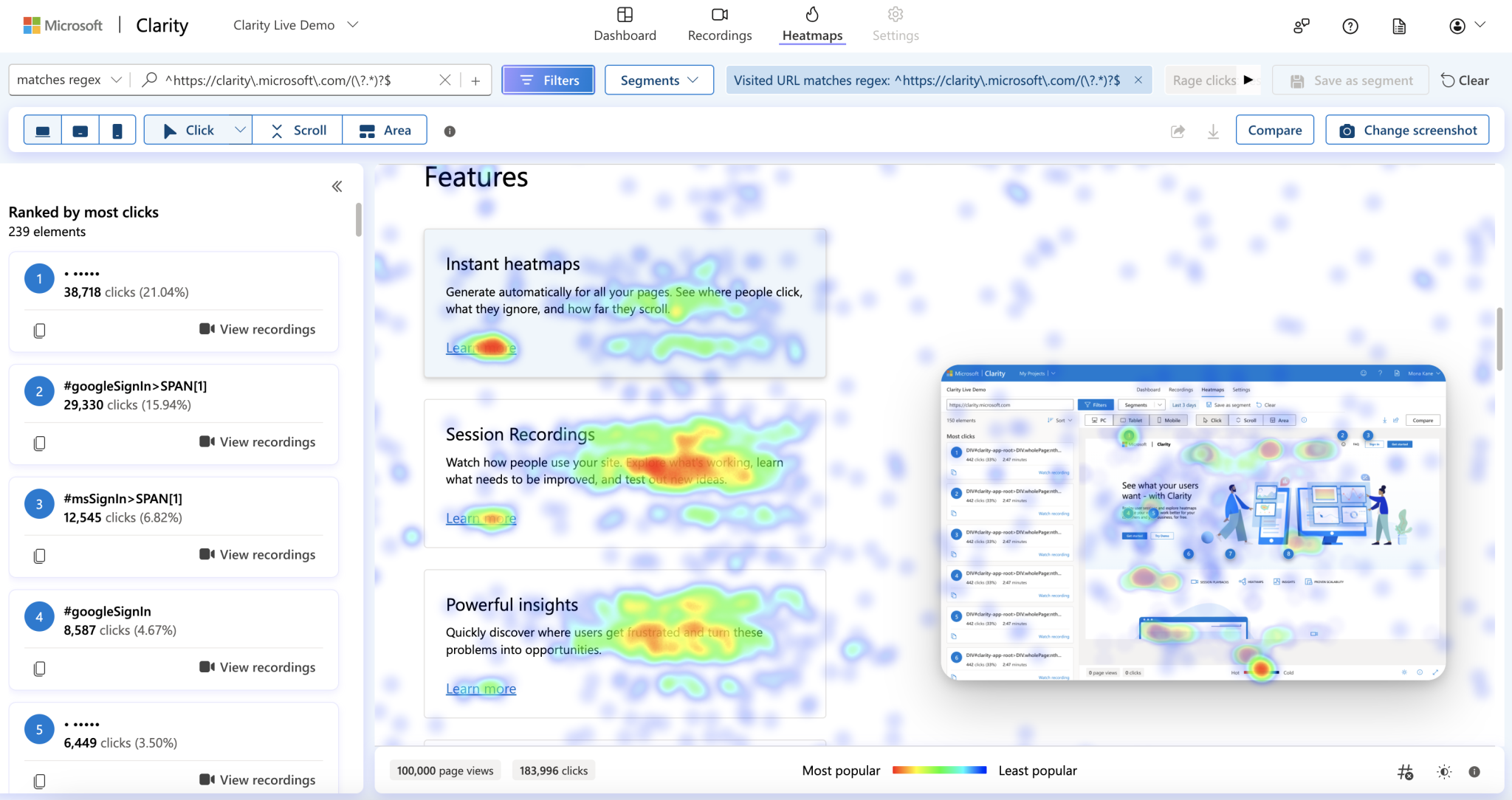Click the share heatmap icon
The image size is (1512, 800).
click(1178, 131)
